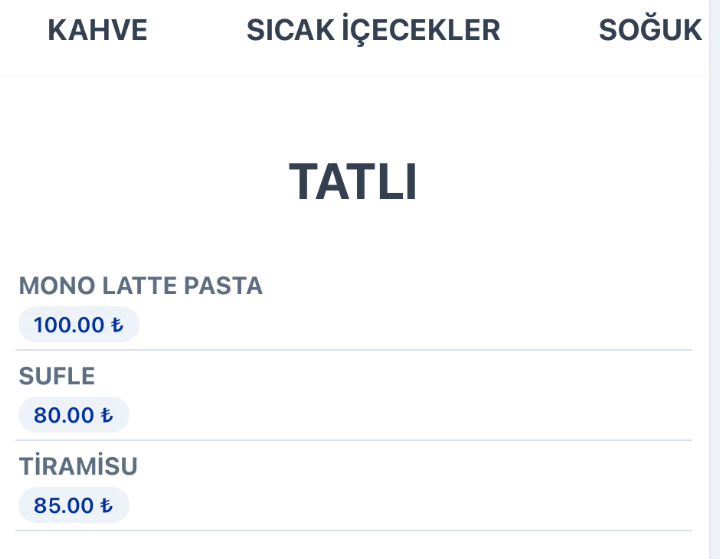The height and width of the screenshot is (559, 720).
Task: Click the lira symbol on Tiramisu price
Action: pyautogui.click(x=107, y=505)
